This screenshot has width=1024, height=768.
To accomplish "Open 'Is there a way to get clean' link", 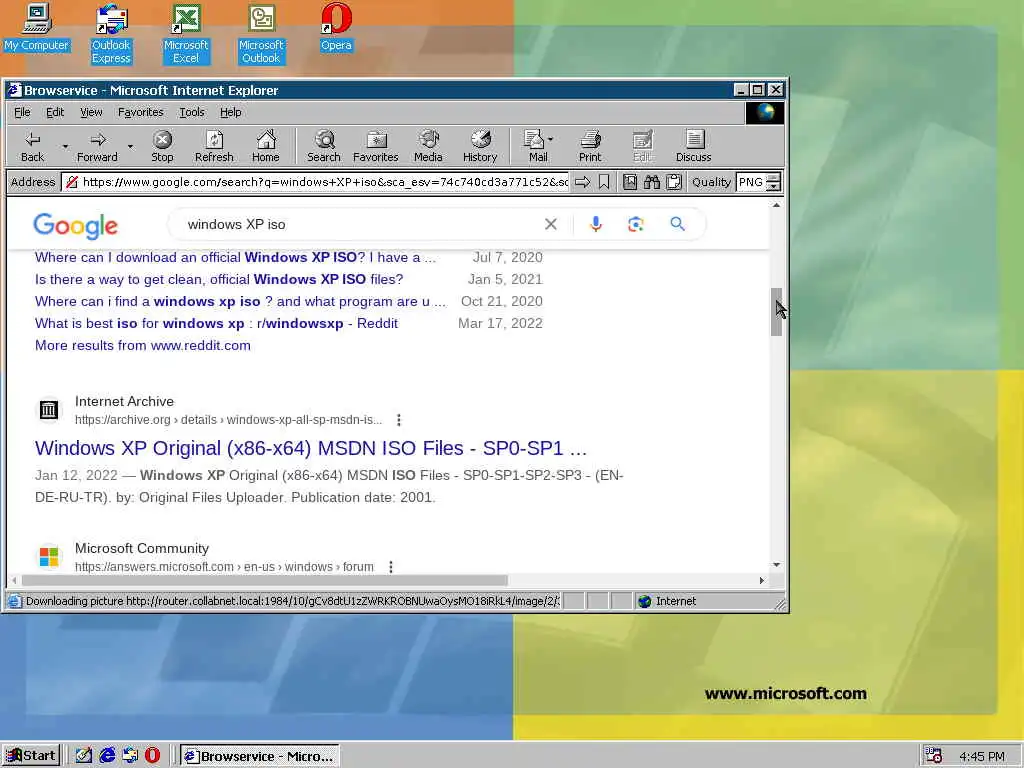I will [219, 280].
